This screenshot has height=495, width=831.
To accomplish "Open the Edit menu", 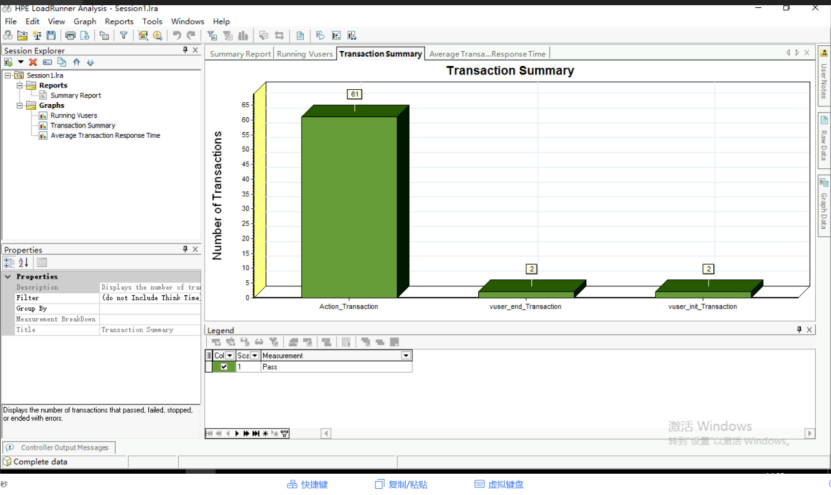I will (x=32, y=21).
